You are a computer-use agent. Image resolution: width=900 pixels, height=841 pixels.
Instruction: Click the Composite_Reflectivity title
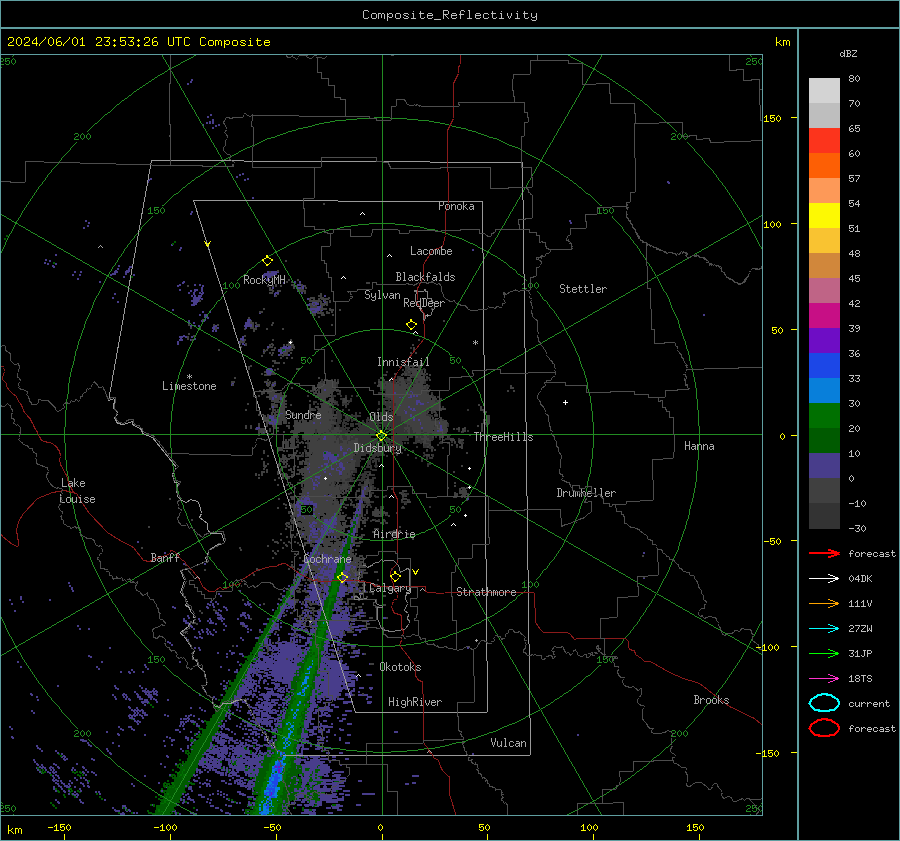coord(450,15)
